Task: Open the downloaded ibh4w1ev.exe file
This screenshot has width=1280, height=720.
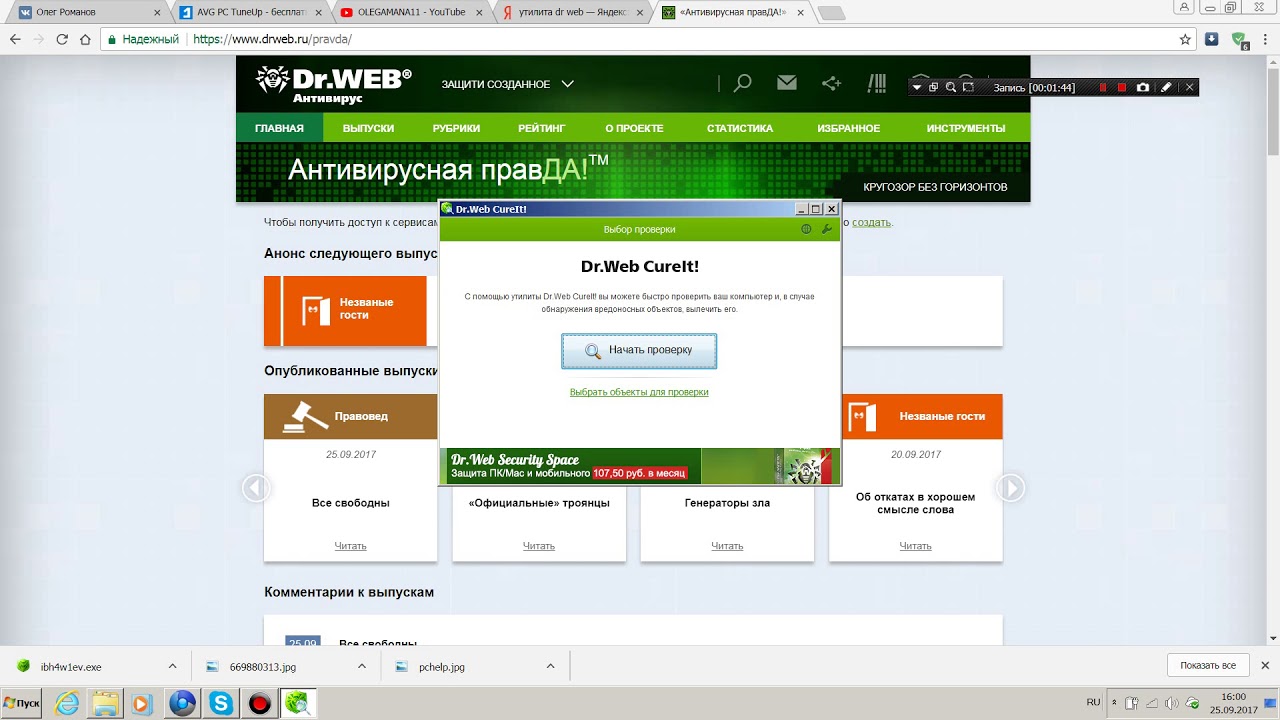Action: tap(71, 666)
